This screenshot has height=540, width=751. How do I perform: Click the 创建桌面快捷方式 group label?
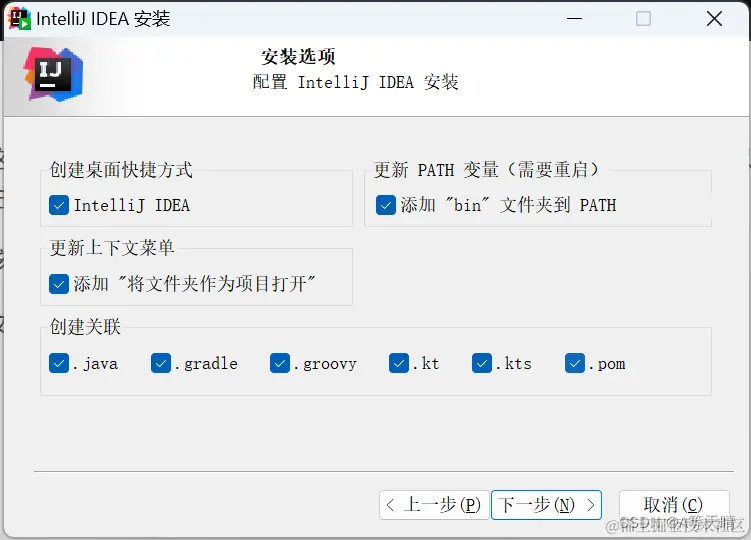pos(121,170)
